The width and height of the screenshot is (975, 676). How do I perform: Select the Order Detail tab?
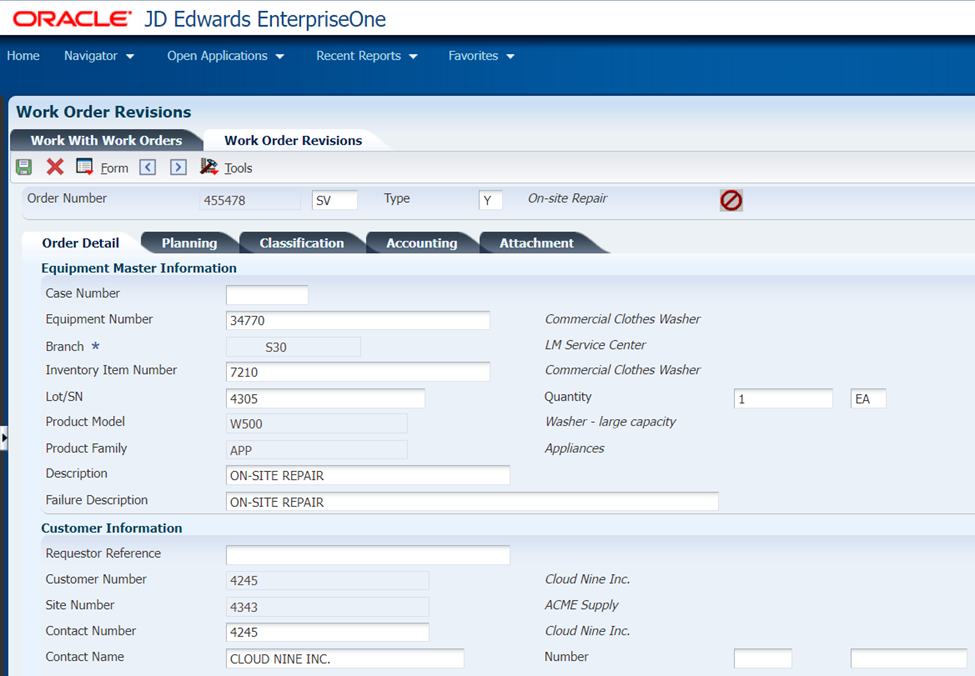(81, 243)
